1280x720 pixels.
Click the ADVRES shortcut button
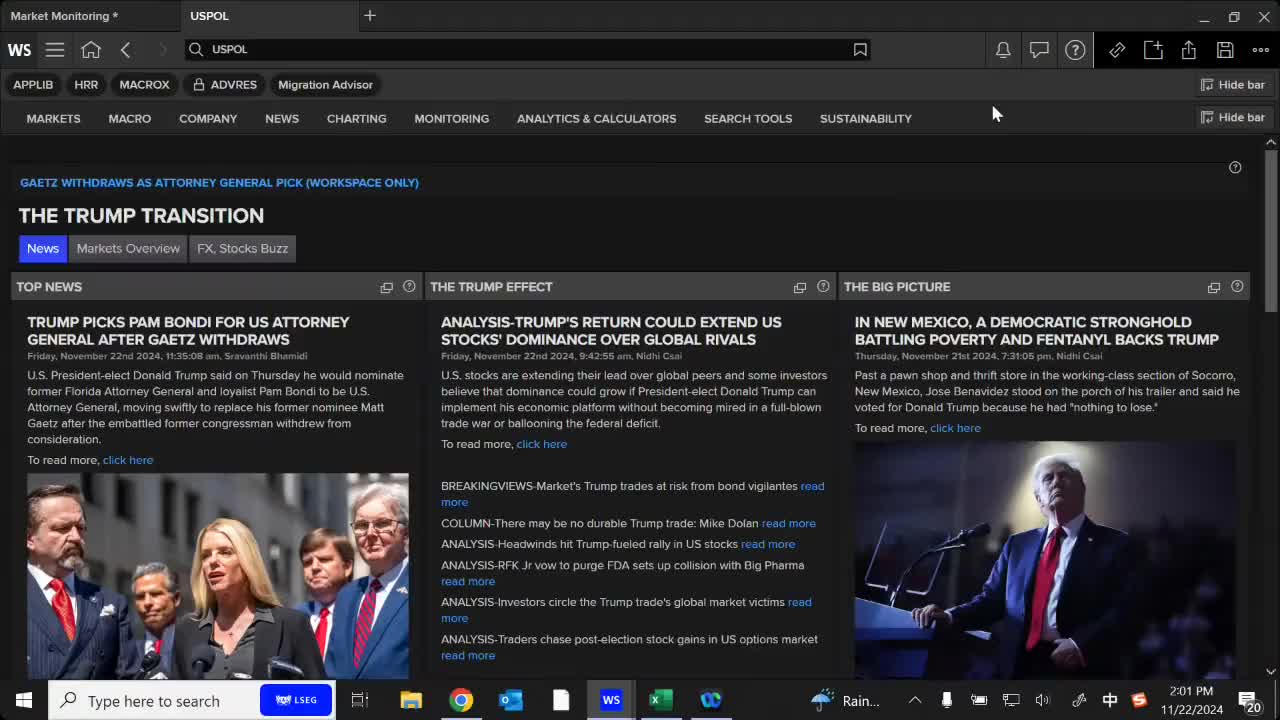pyautogui.click(x=225, y=85)
